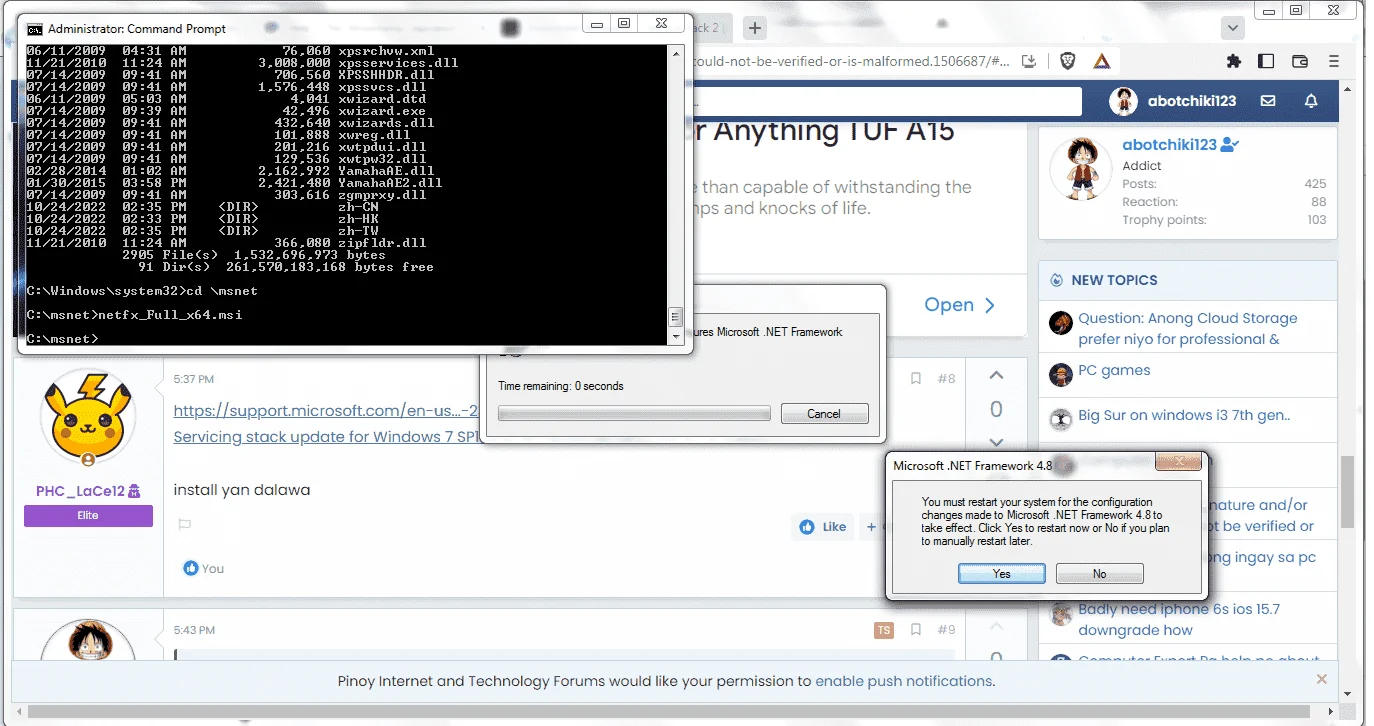The height and width of the screenshot is (726, 1374).
Task: Open abotchiki123 profile link in sidebar
Action: click(x=1172, y=144)
